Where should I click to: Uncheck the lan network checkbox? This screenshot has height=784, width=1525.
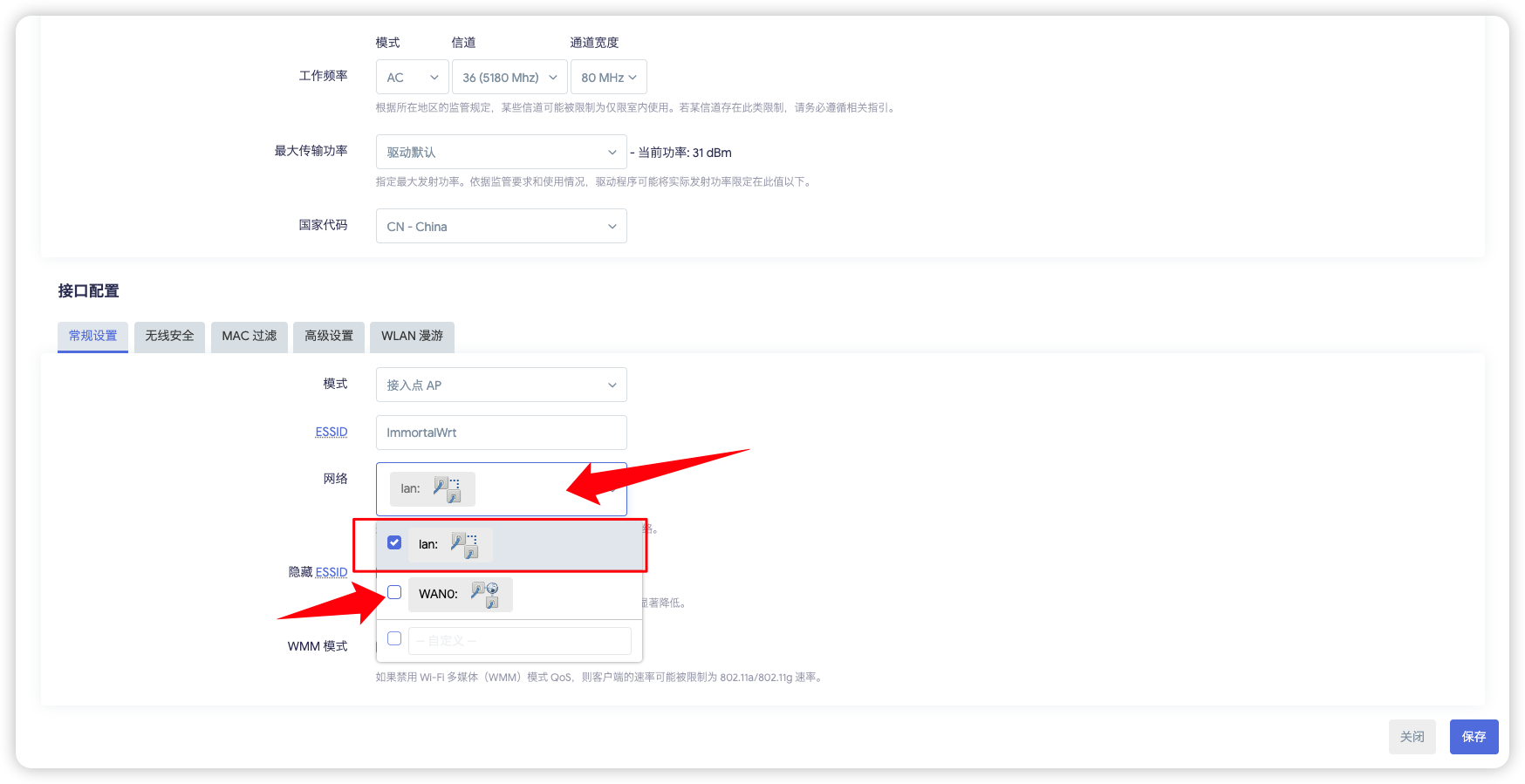394,542
